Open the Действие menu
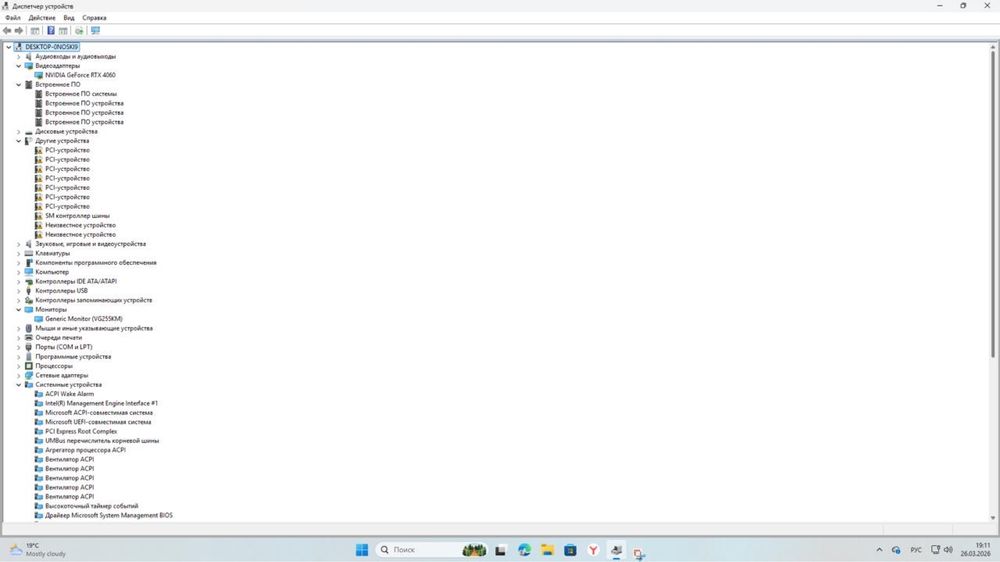This screenshot has width=1000, height=562. click(x=42, y=18)
